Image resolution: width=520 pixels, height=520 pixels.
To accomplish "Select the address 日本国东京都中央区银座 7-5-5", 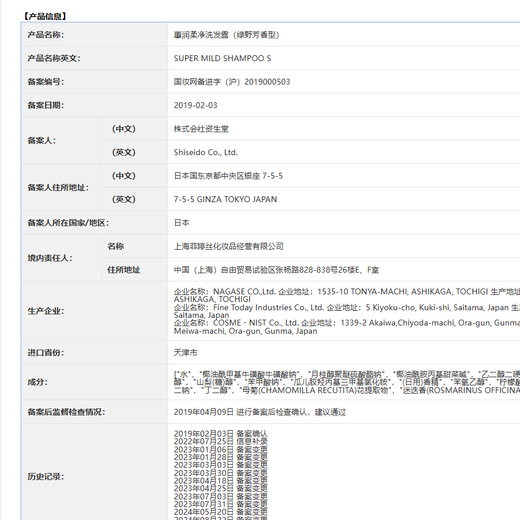I will [x=228, y=176].
